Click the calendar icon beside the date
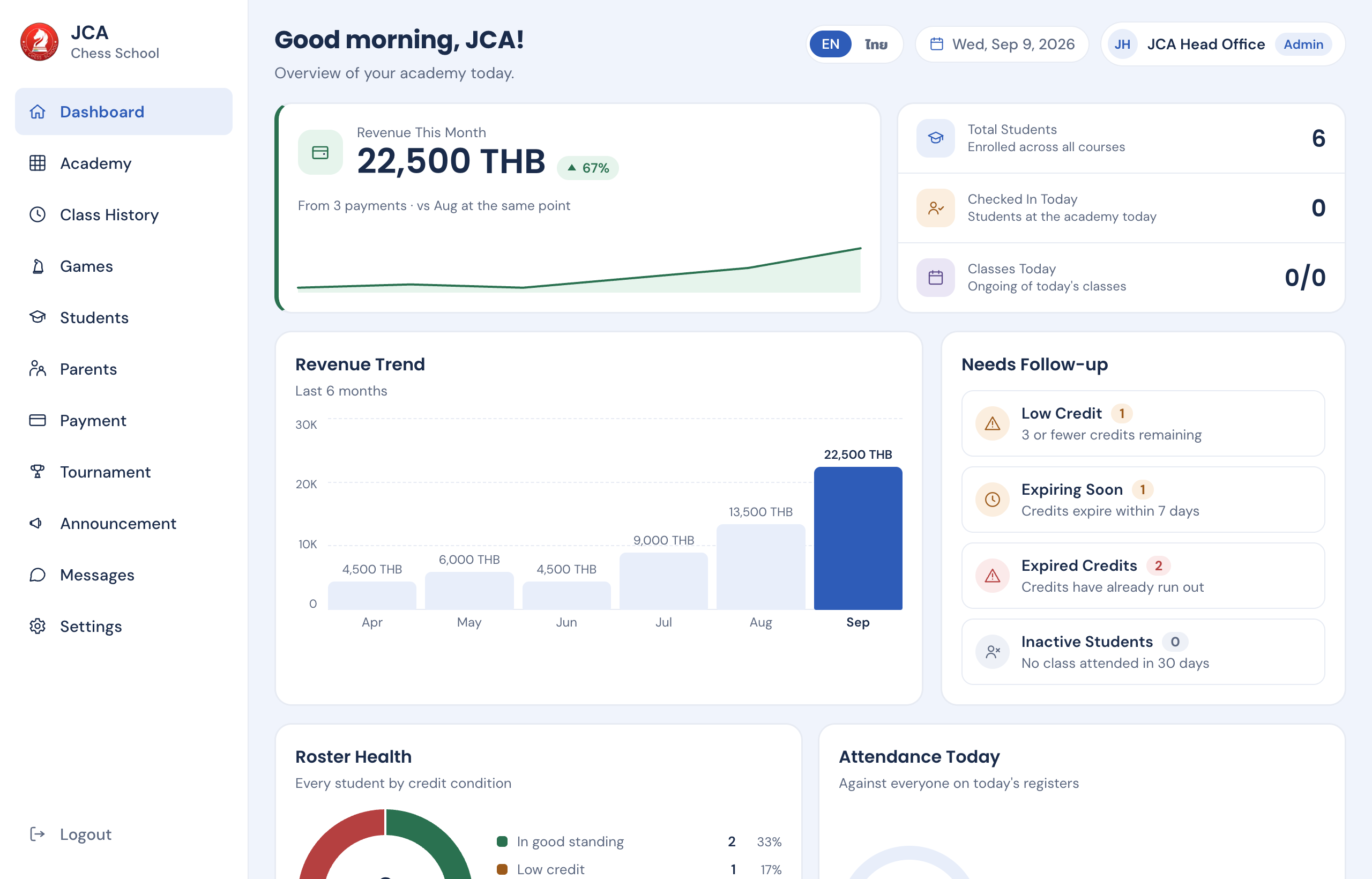The image size is (1372, 879). click(x=936, y=44)
